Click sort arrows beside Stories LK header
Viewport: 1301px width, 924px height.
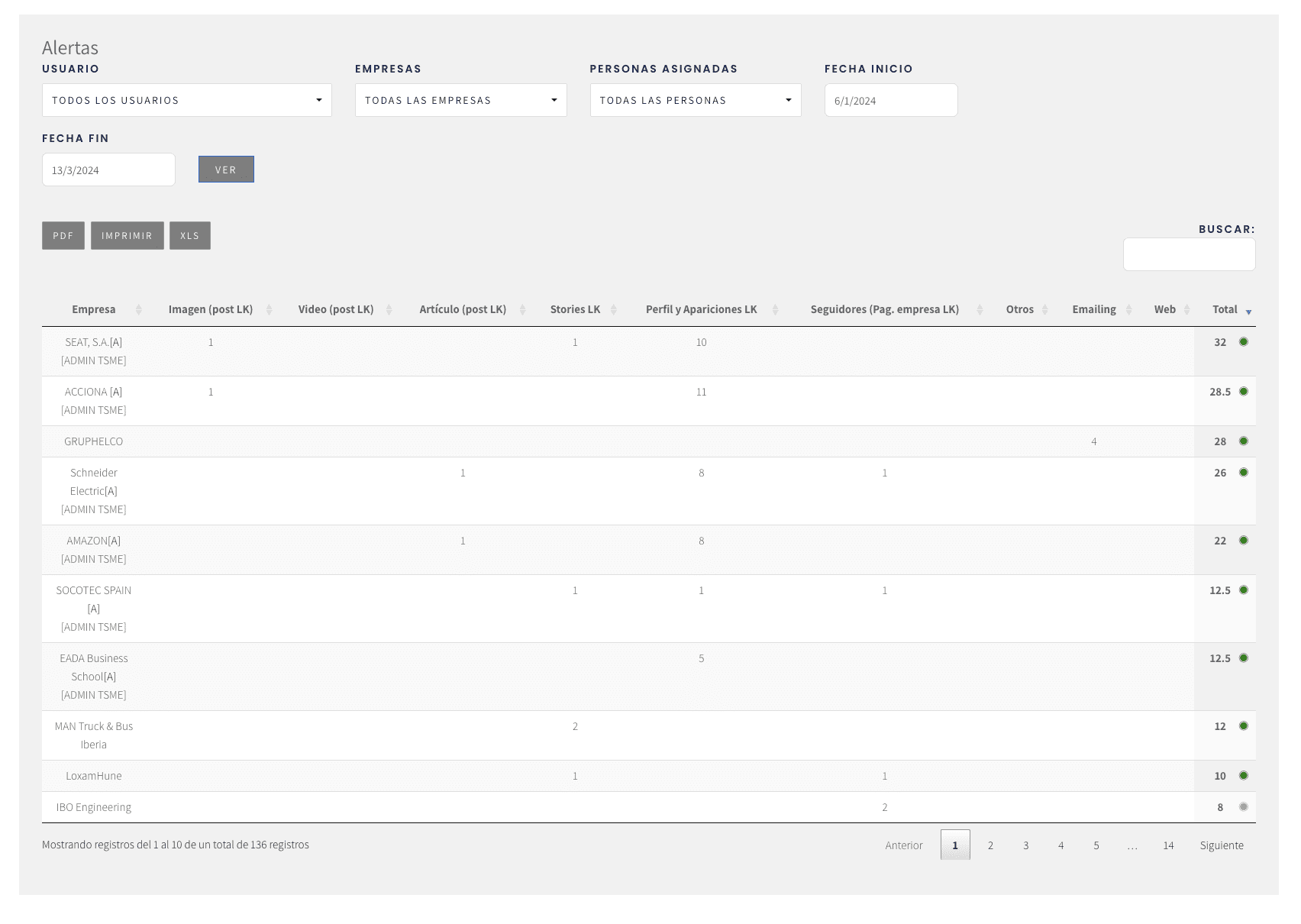click(613, 310)
